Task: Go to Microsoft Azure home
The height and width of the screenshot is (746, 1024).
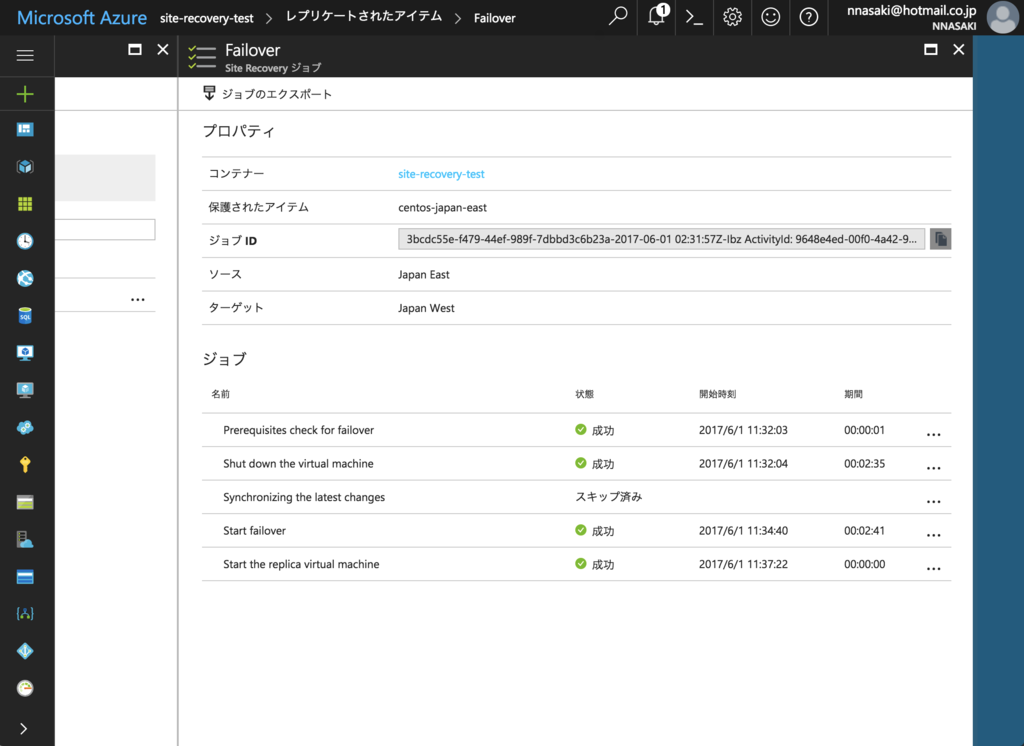Action: [82, 18]
